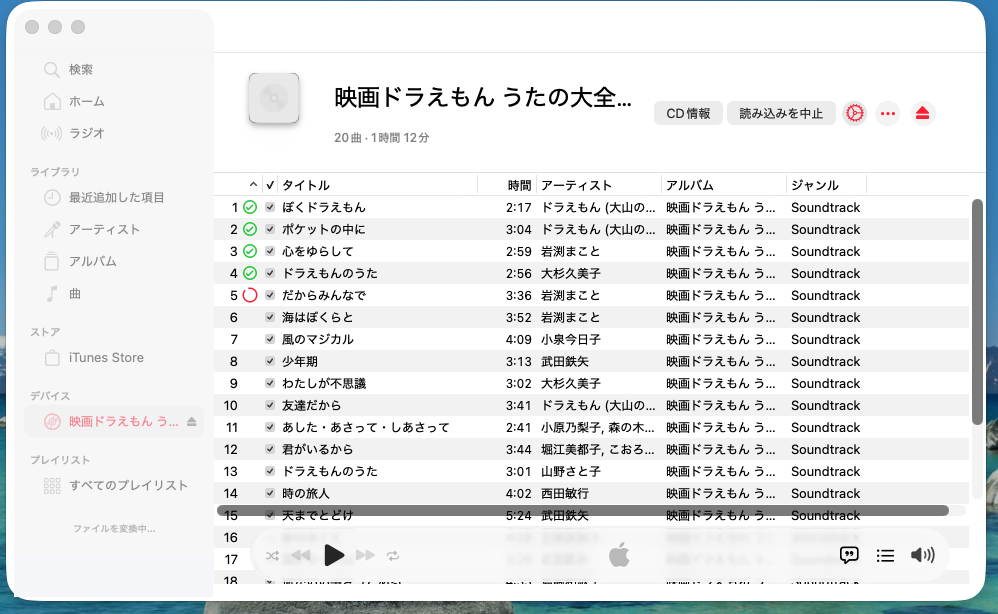Viewport: 998px width, 614px height.
Task: Click the CD album artwork thumbnail
Action: click(x=274, y=98)
